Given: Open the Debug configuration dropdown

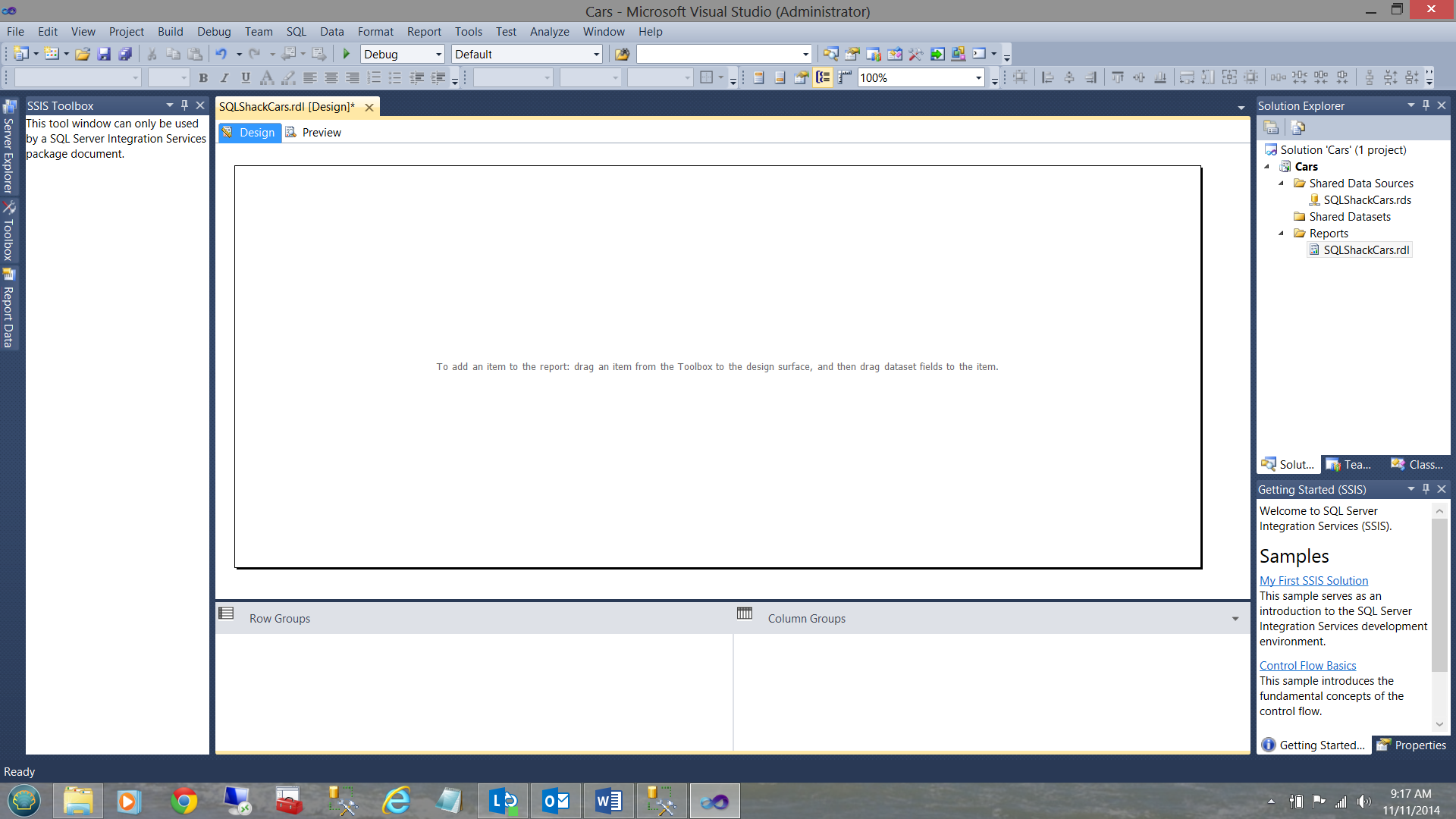Looking at the screenshot, I should 438,54.
